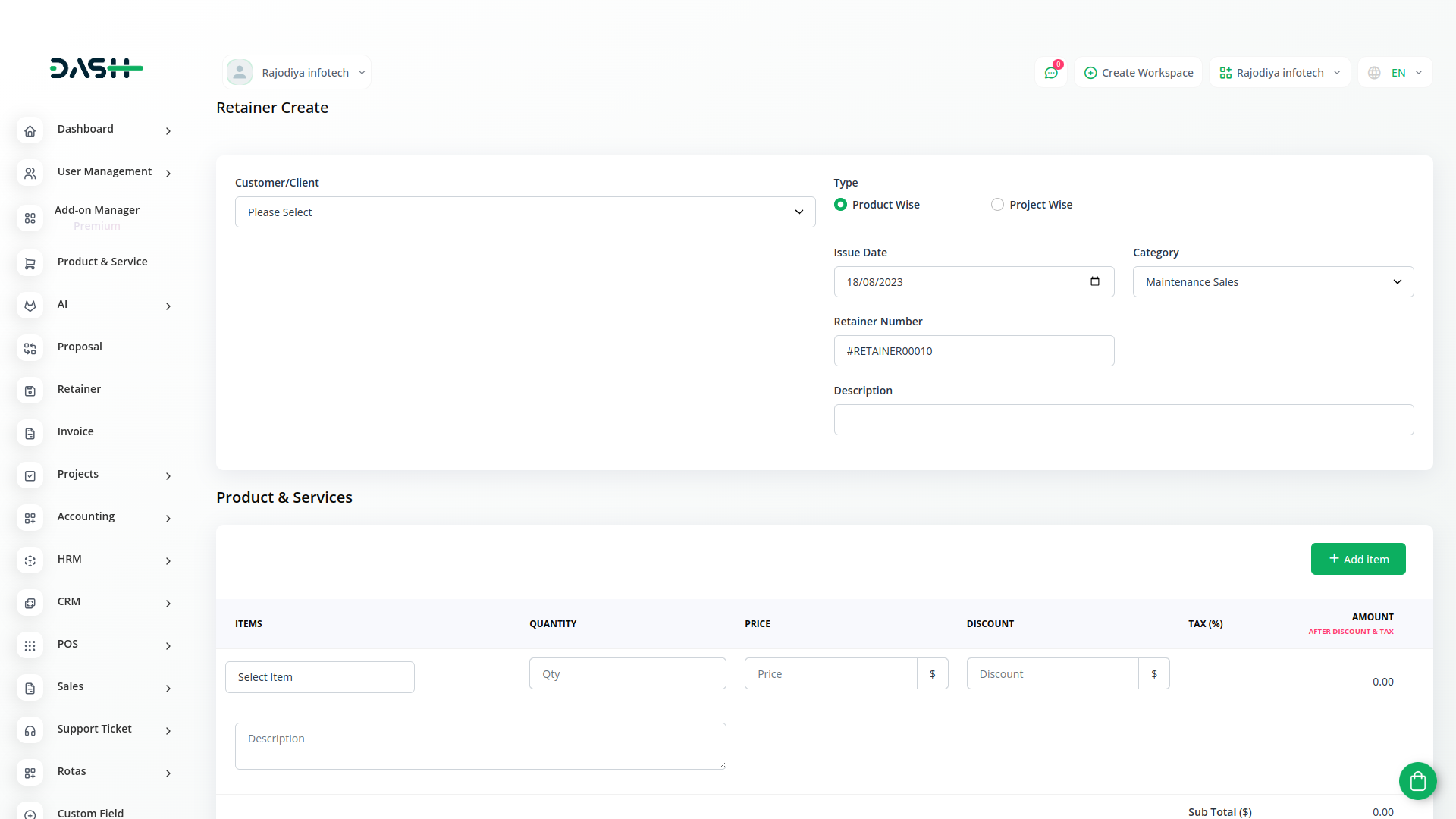This screenshot has height=819, width=1456.
Task: Click the POS grid icon
Action: 30,645
